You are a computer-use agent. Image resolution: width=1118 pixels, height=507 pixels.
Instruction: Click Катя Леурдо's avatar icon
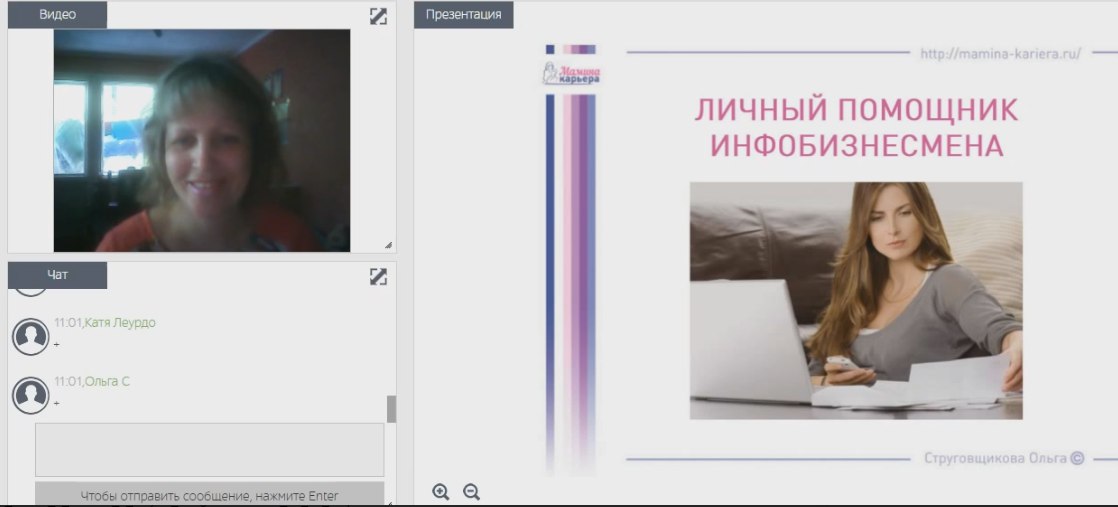(31, 336)
